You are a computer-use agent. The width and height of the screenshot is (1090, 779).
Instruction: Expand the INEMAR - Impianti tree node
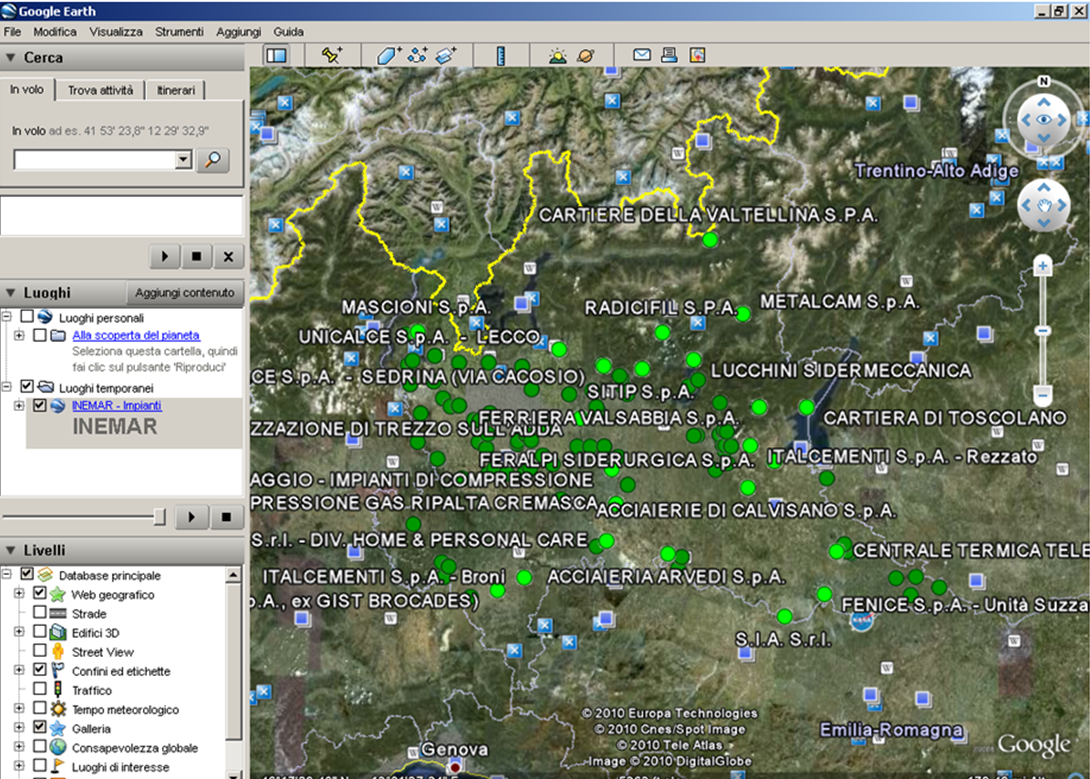coord(19,406)
